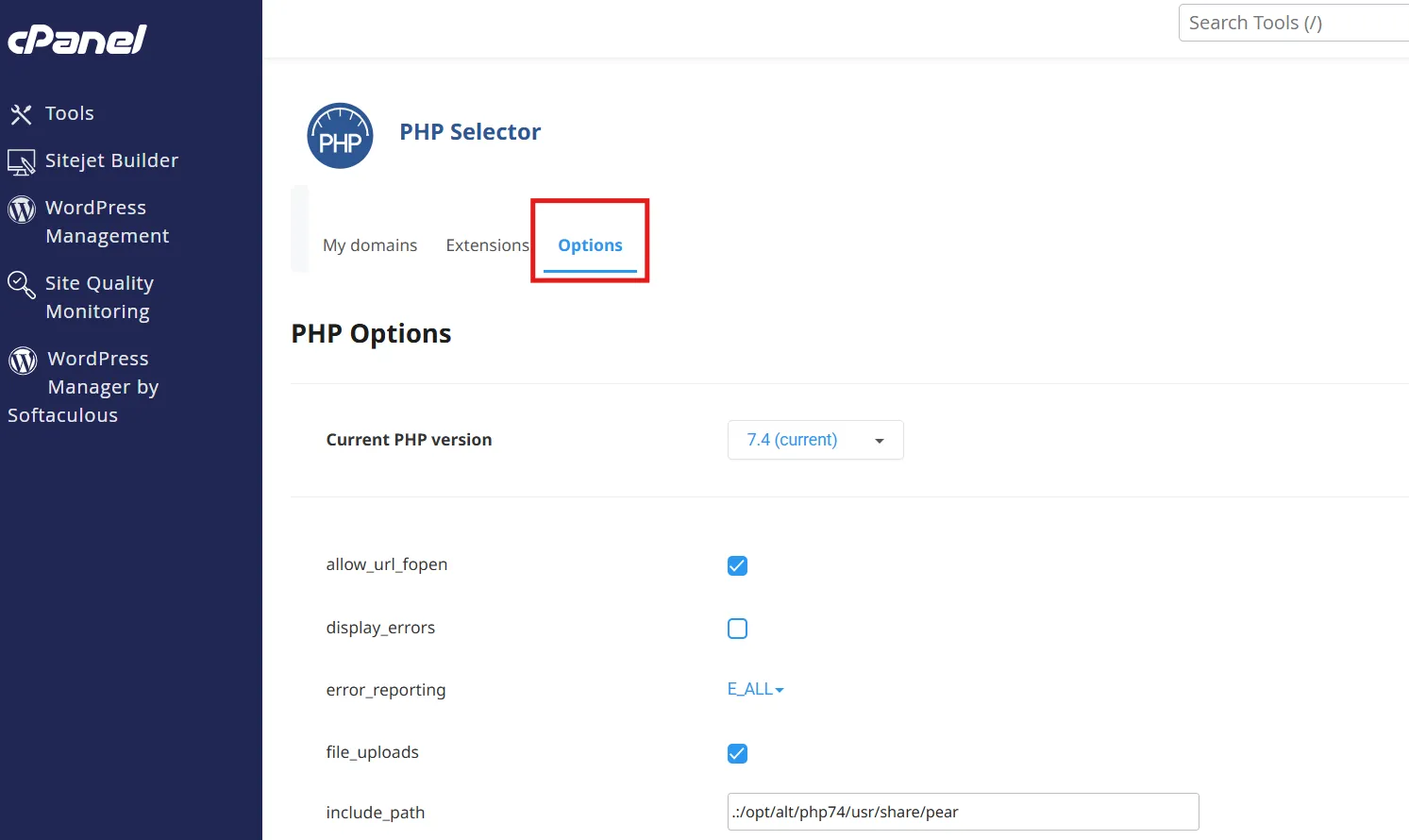Click the include_path text field
The height and width of the screenshot is (840, 1409).
[963, 812]
